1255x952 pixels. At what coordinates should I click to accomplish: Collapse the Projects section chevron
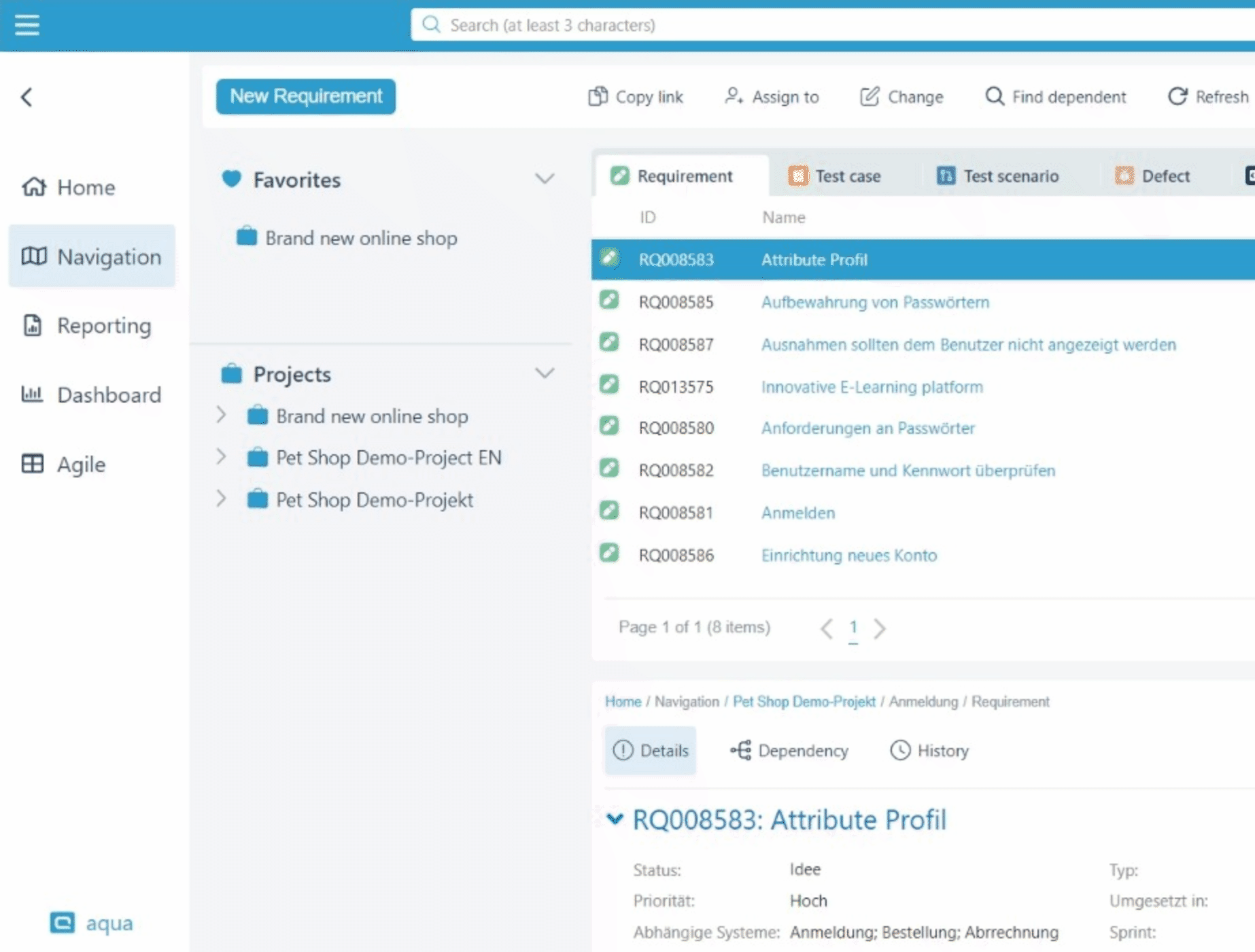pyautogui.click(x=545, y=373)
